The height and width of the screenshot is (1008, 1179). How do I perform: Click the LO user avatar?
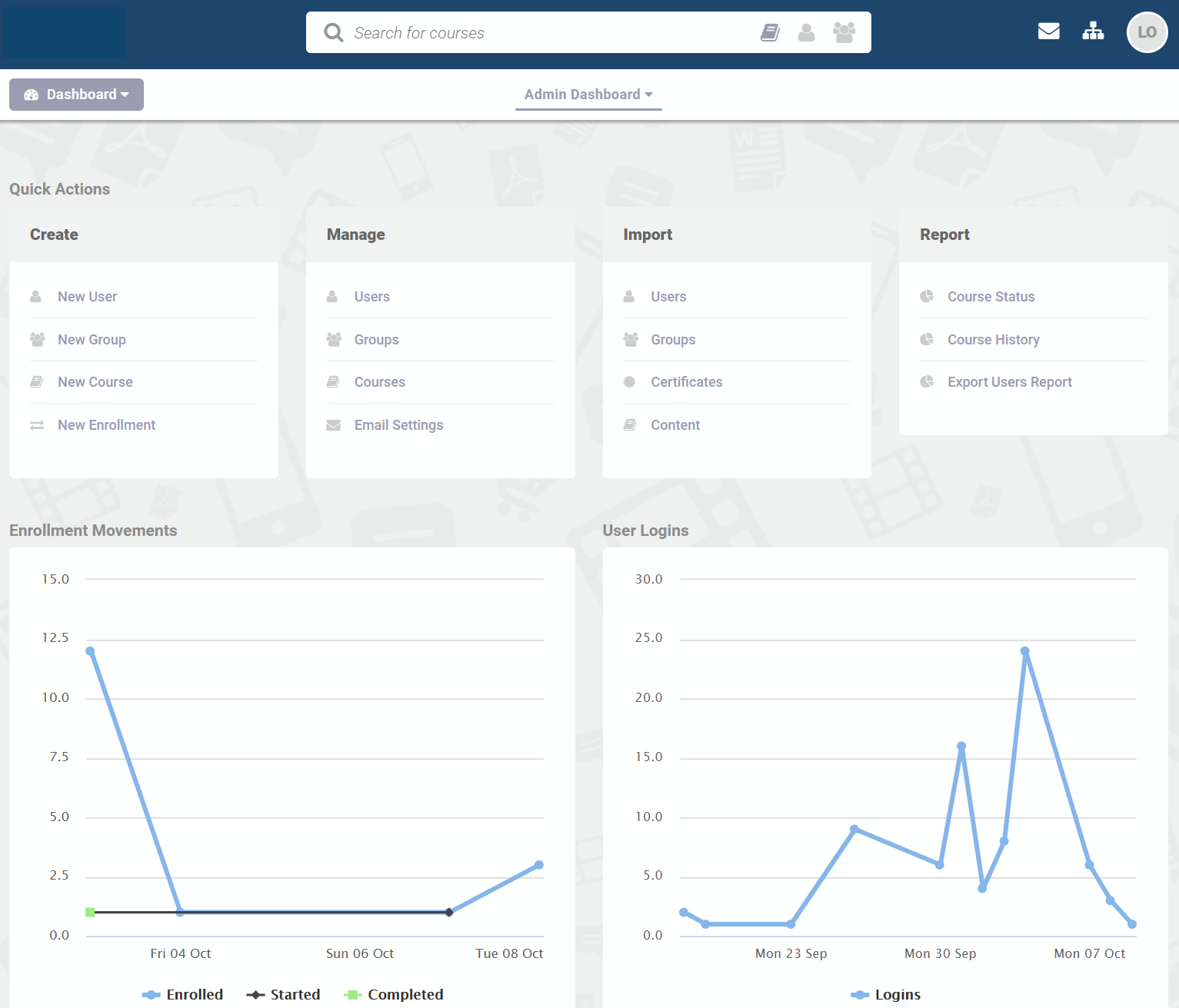tap(1146, 32)
